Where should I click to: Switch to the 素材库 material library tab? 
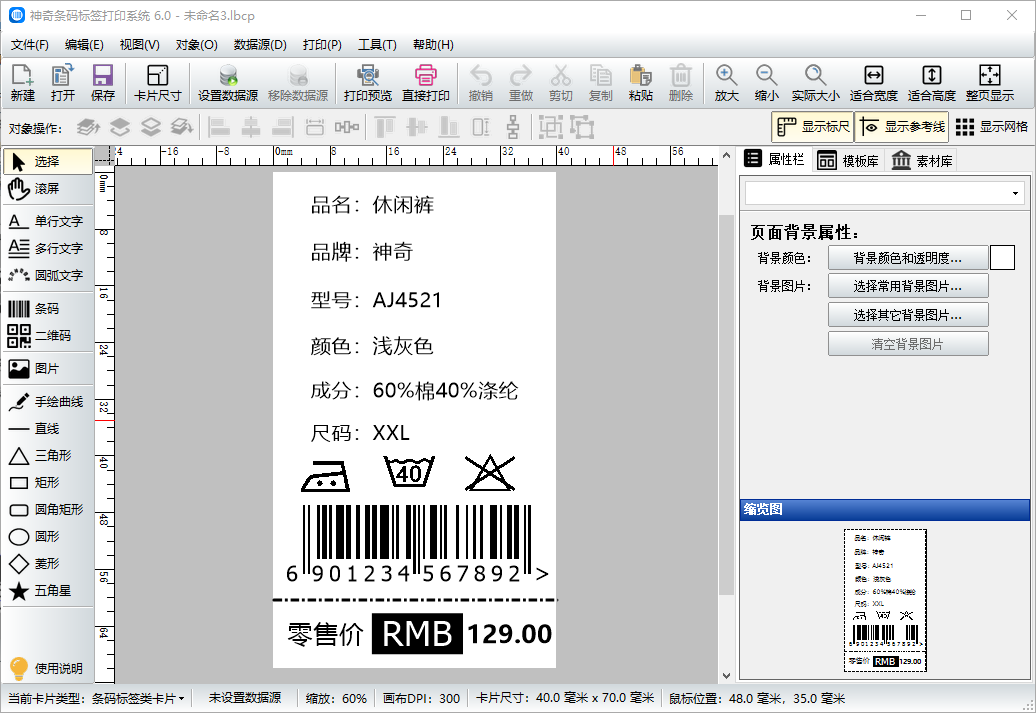(921, 161)
